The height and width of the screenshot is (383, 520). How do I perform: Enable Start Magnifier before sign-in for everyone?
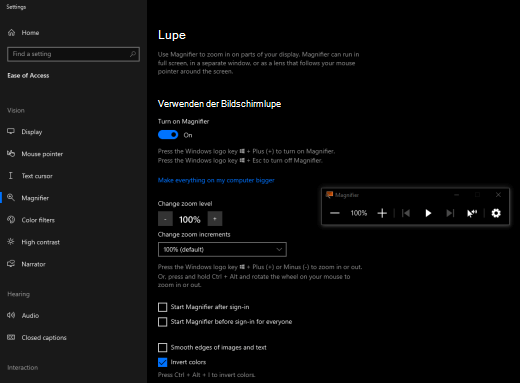tap(162, 322)
